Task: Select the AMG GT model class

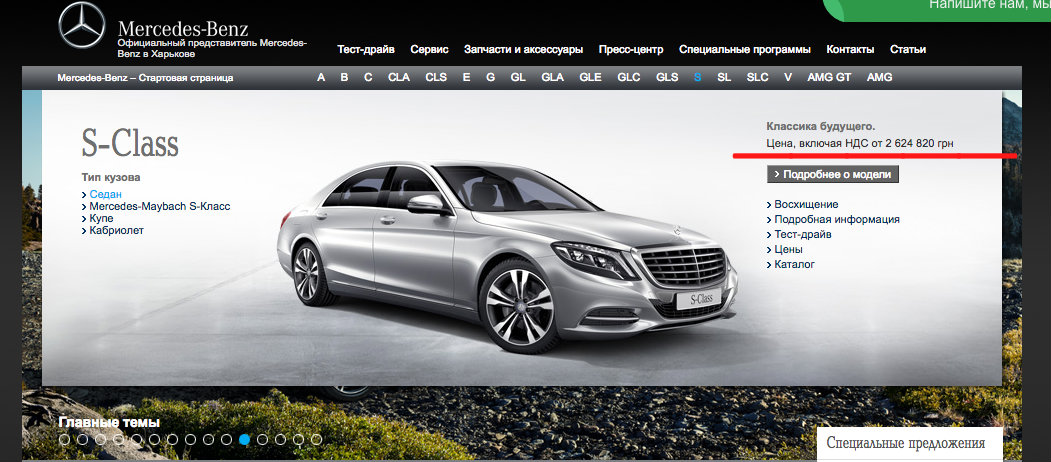Action: coord(829,78)
